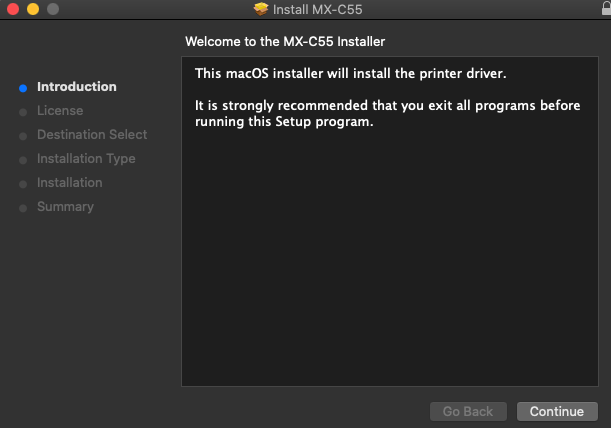Click the bullet dot beside Installation
The height and width of the screenshot is (428, 611).
[23, 184]
